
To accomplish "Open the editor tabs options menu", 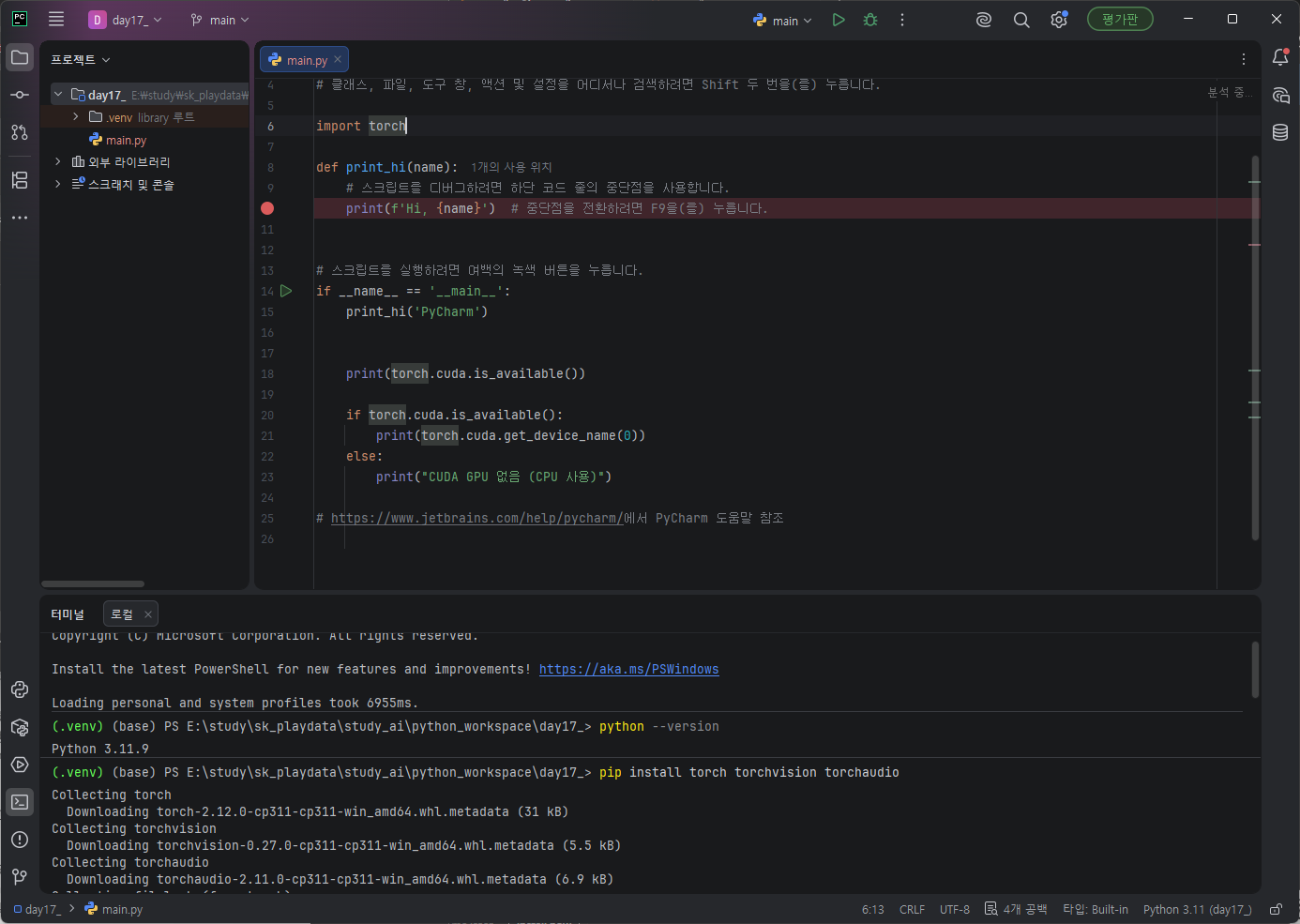I will (1244, 59).
